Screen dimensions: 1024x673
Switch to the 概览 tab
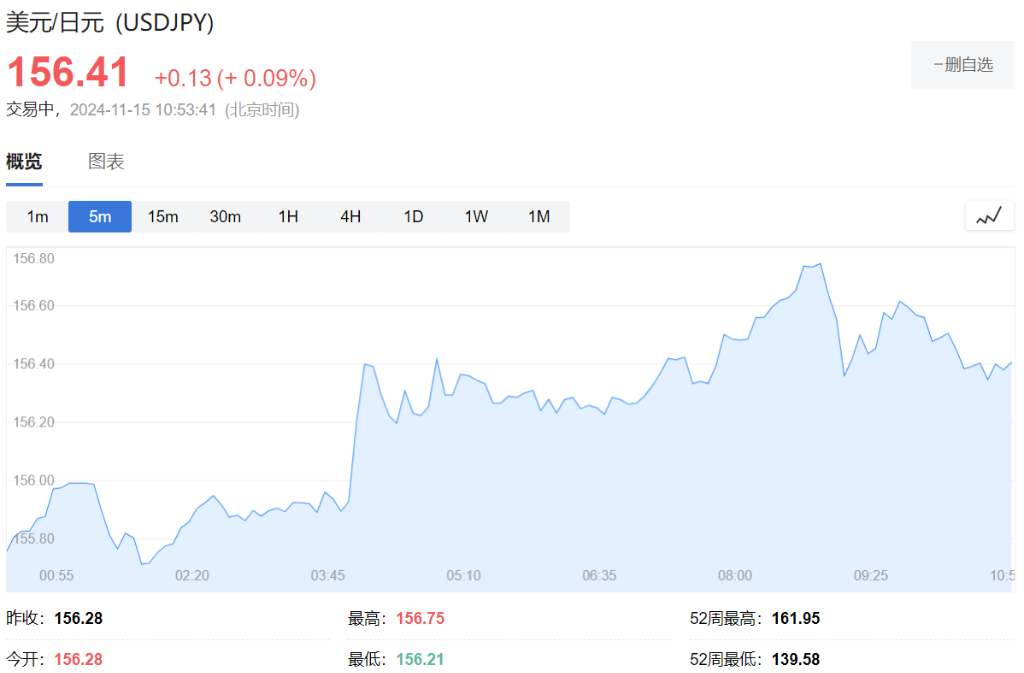[x=22, y=161]
